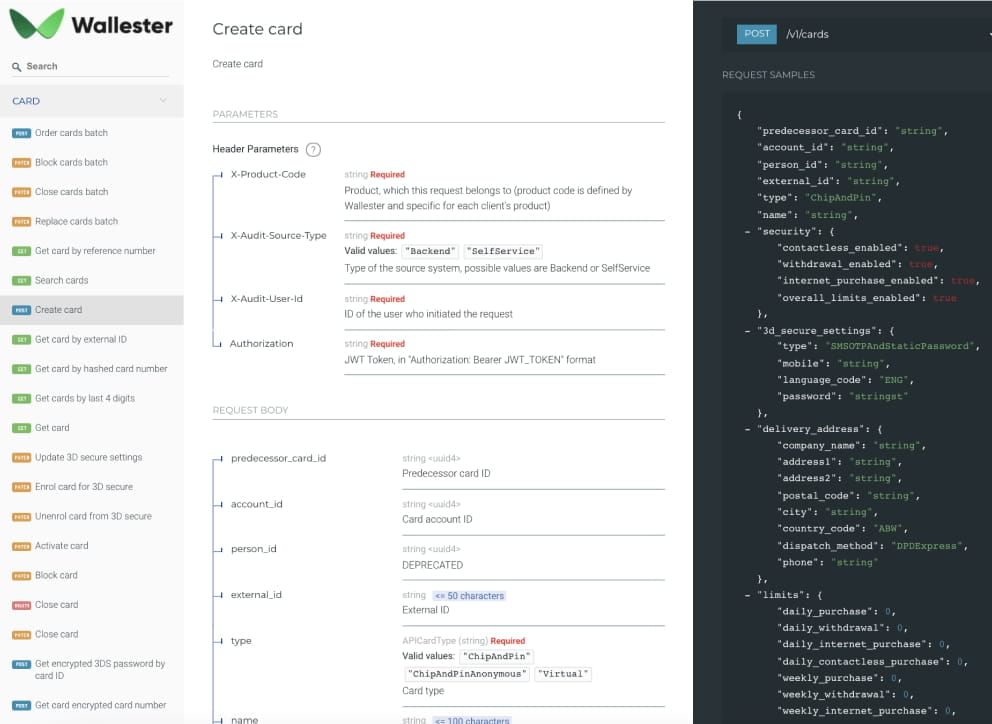Click the CARD section header

pyautogui.click(x=26, y=101)
